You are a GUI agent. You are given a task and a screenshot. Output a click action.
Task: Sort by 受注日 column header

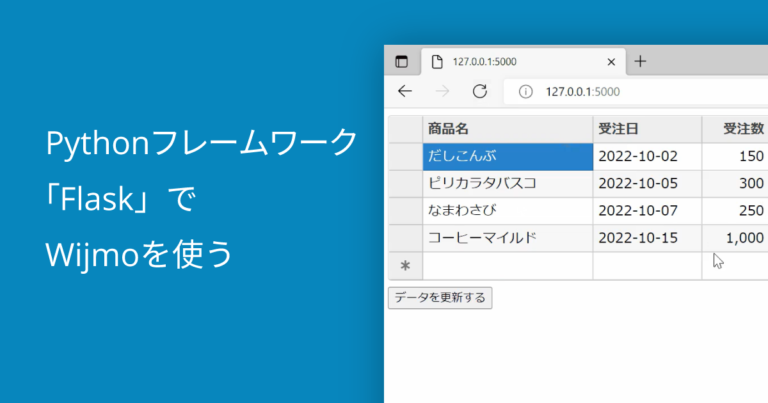click(x=648, y=129)
